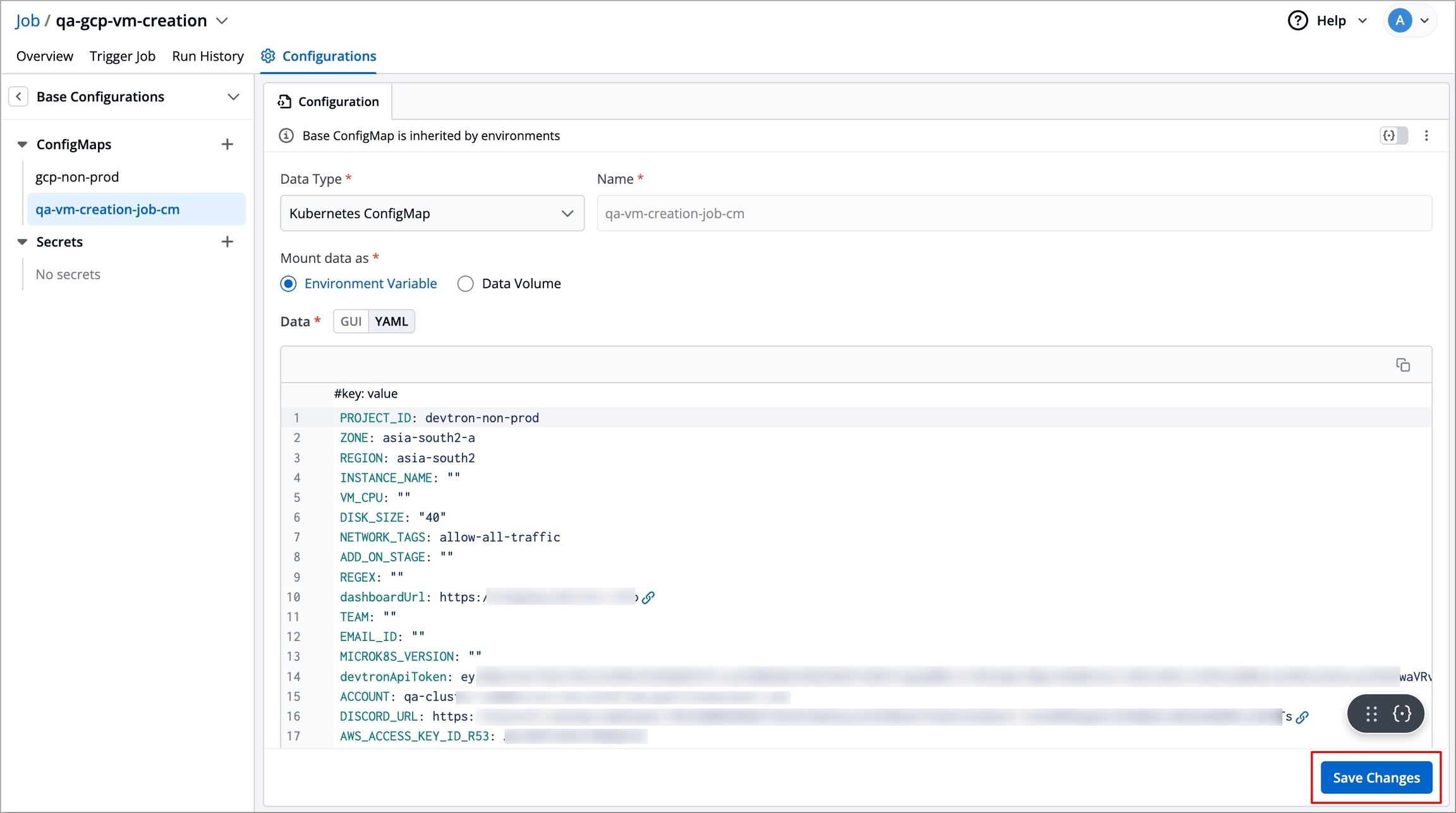Select the gcp-non-prod ConfigMap
This screenshot has height=813, width=1456.
[77, 177]
